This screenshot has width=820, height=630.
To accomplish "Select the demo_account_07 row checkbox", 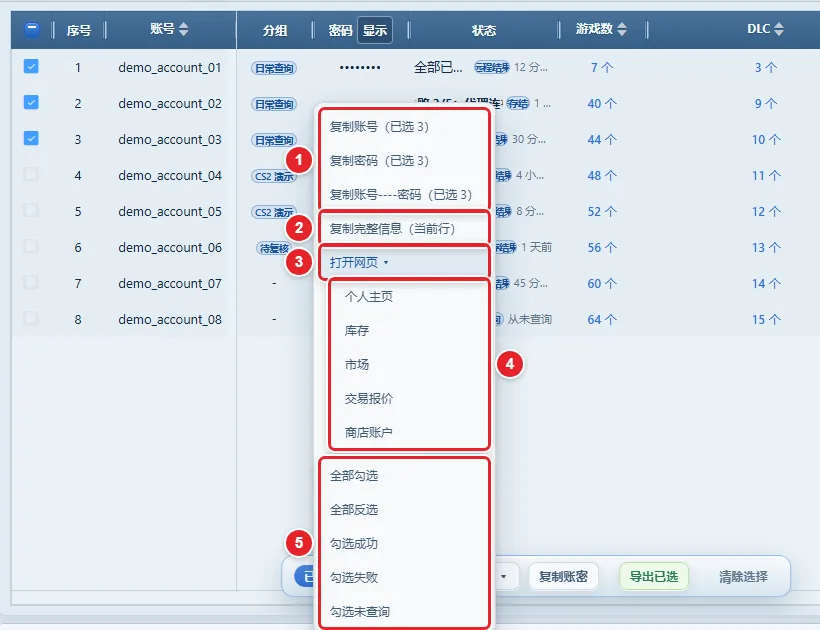I will pyautogui.click(x=31, y=282).
